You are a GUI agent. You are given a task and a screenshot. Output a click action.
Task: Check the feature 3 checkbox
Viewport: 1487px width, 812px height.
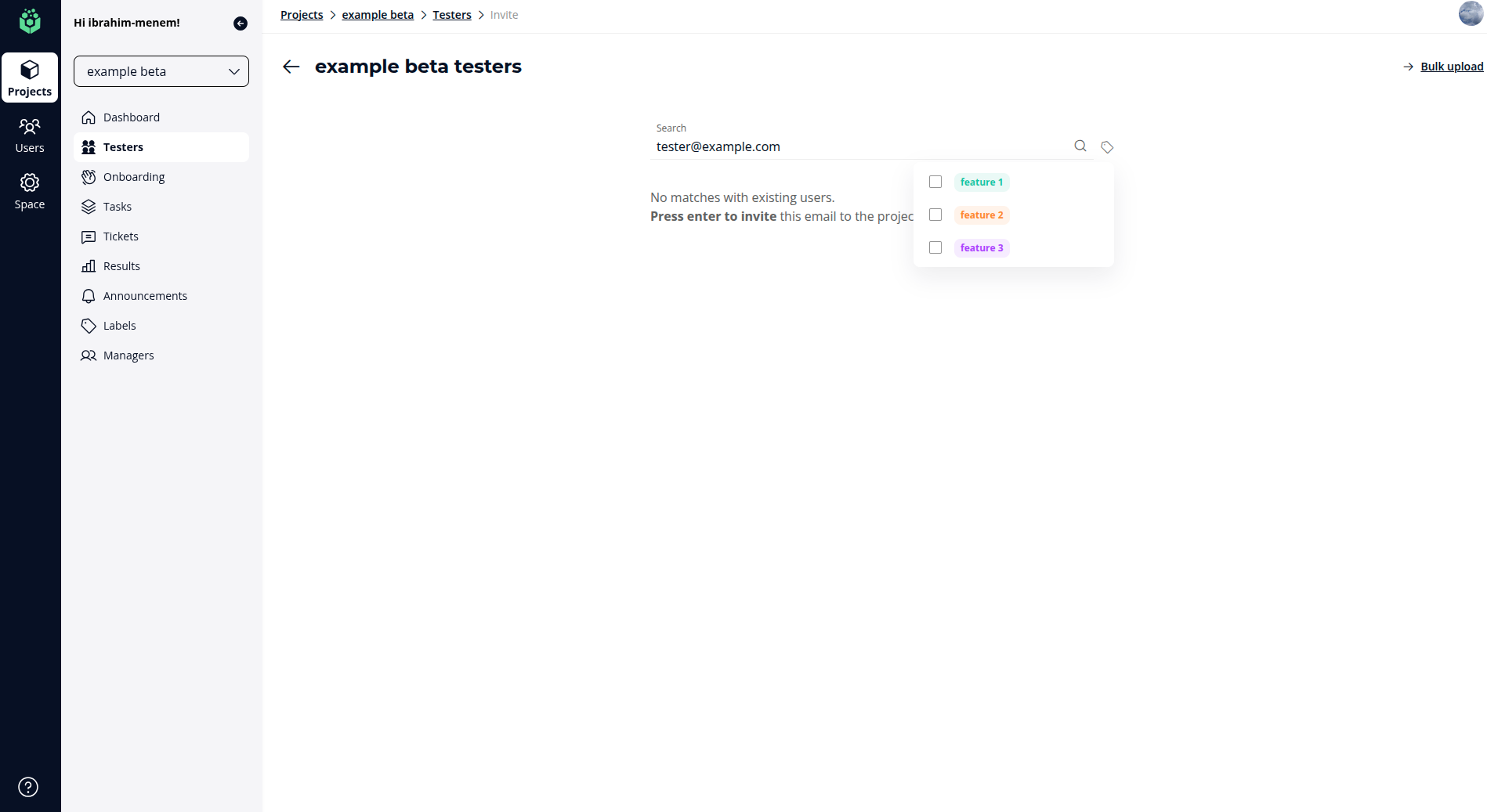coord(935,247)
